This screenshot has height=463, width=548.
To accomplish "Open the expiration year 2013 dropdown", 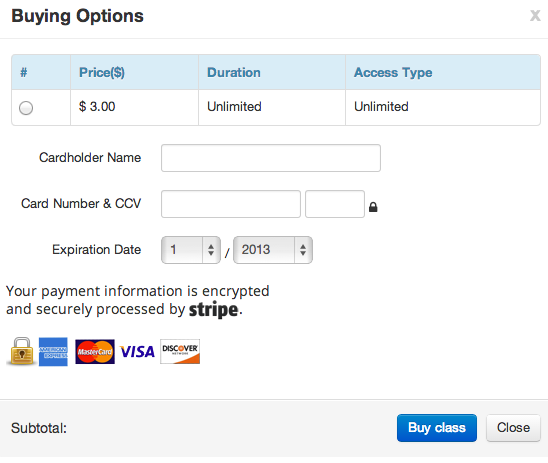I will (273, 250).
